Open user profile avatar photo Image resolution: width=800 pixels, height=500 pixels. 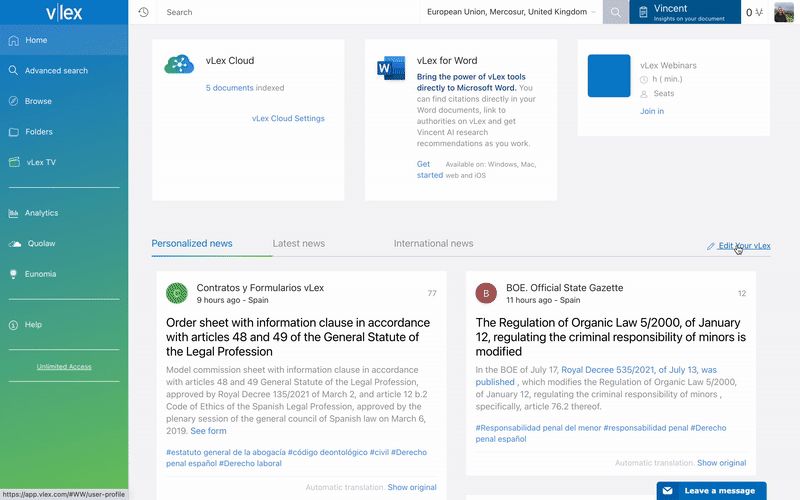coord(784,12)
